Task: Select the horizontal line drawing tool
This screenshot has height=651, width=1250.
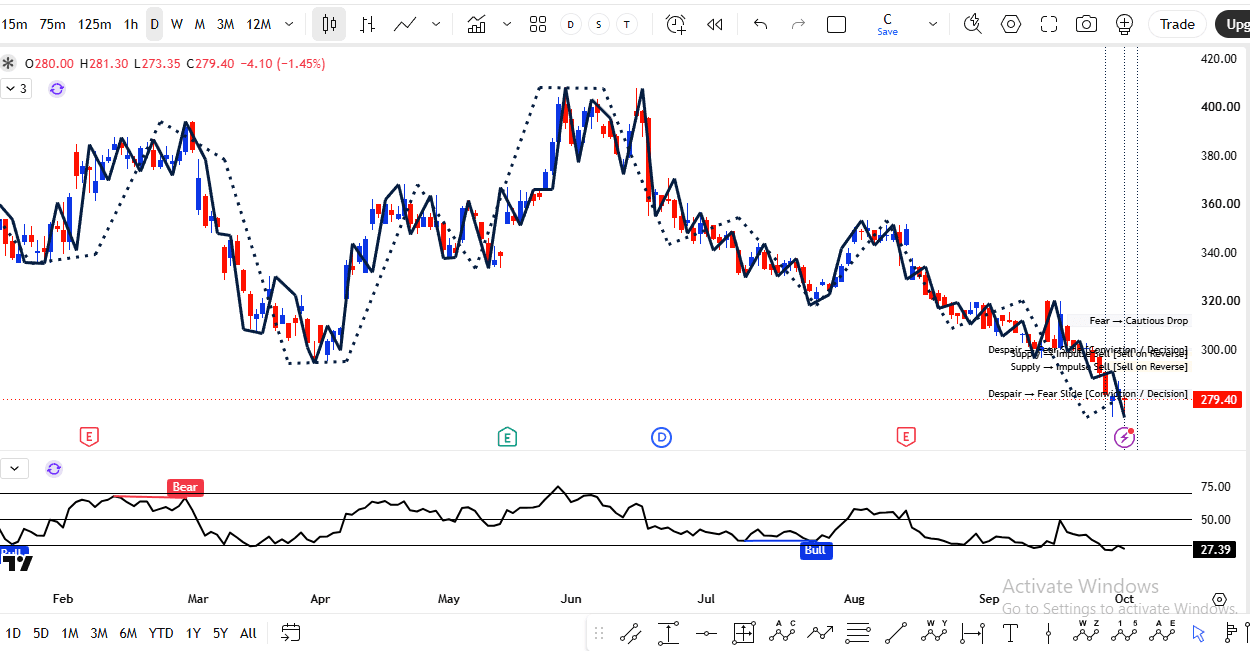Action: pyautogui.click(x=707, y=632)
